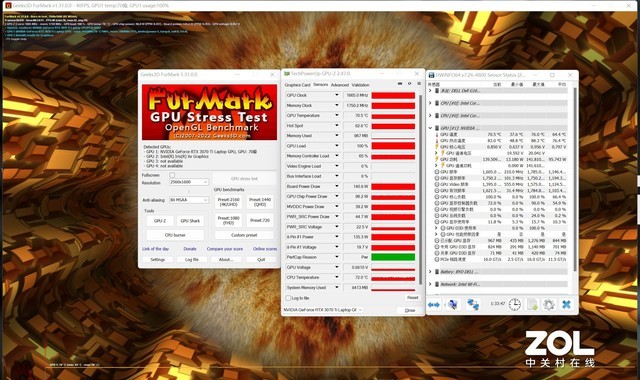
Task: Click HWiNFO expand/collapse arrows icon
Action: (434, 304)
